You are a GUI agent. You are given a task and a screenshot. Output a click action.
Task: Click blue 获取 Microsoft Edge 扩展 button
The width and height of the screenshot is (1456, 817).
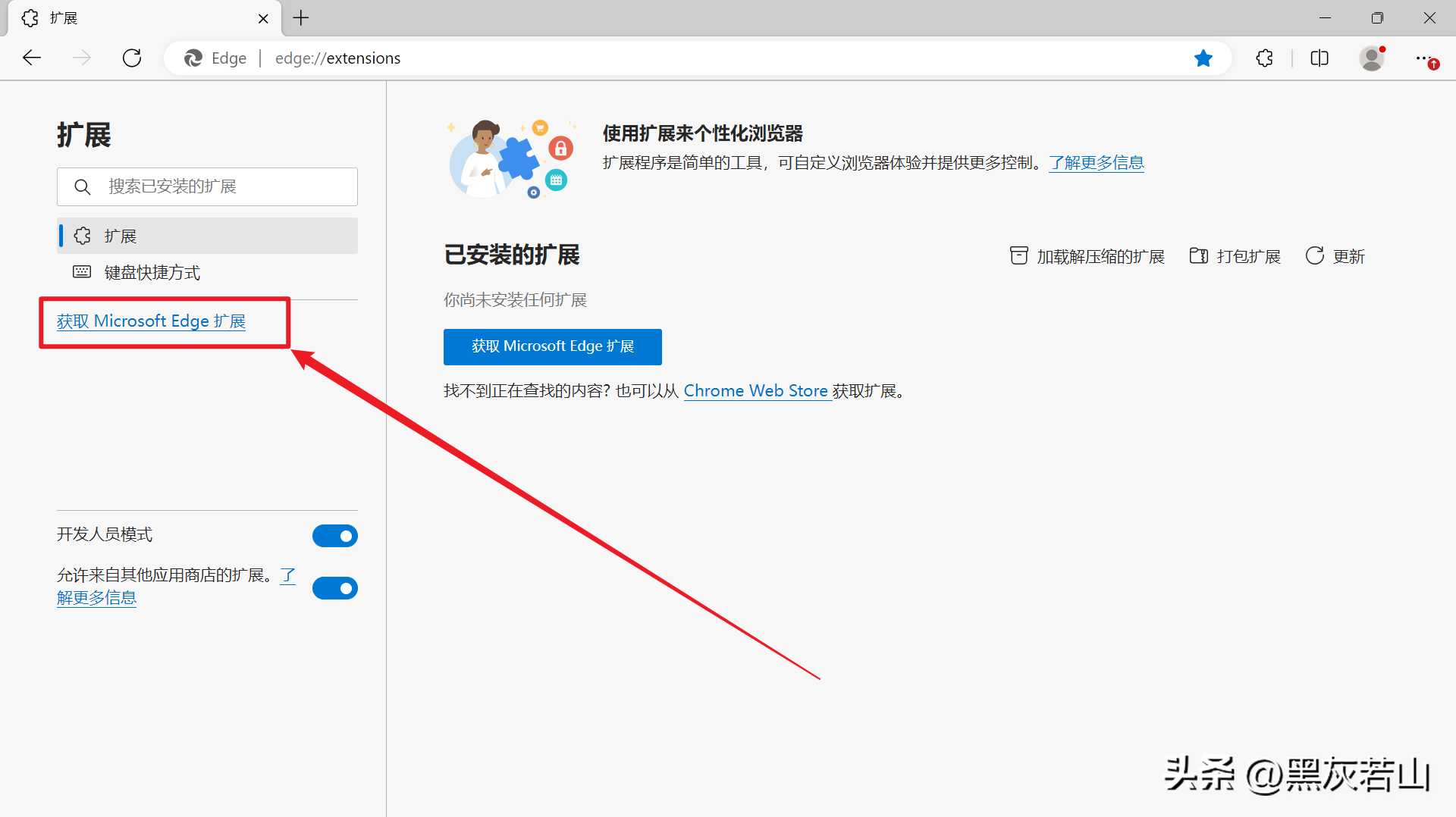pos(553,346)
